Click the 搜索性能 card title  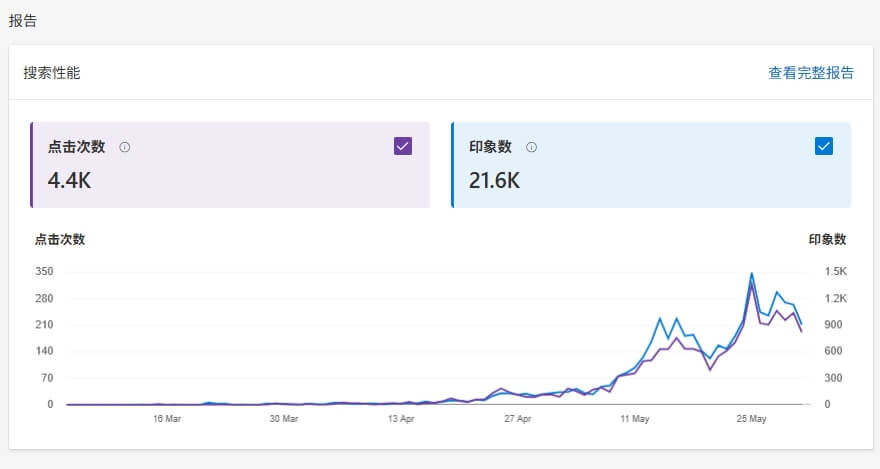point(52,73)
